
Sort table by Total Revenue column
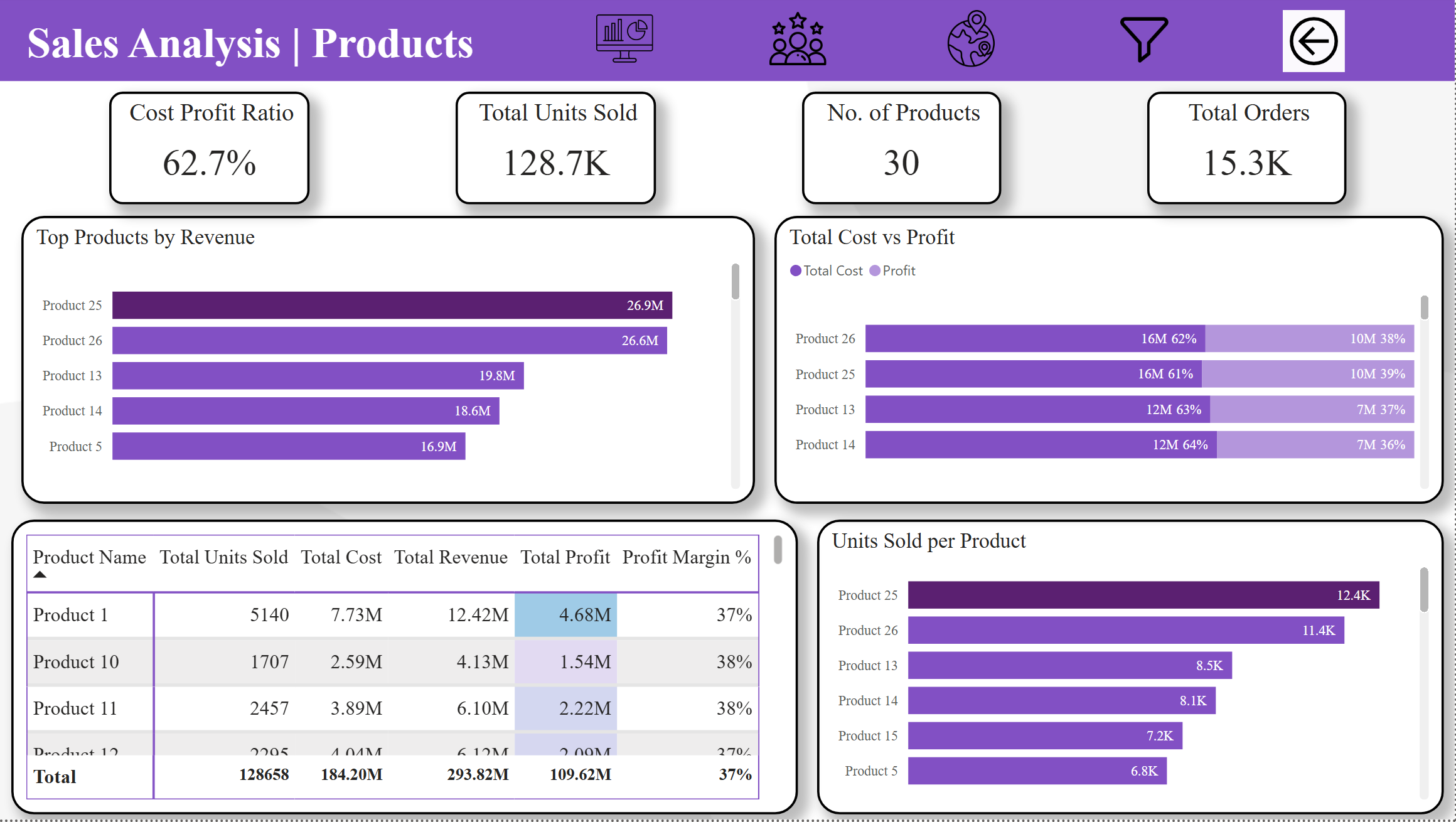click(x=450, y=557)
